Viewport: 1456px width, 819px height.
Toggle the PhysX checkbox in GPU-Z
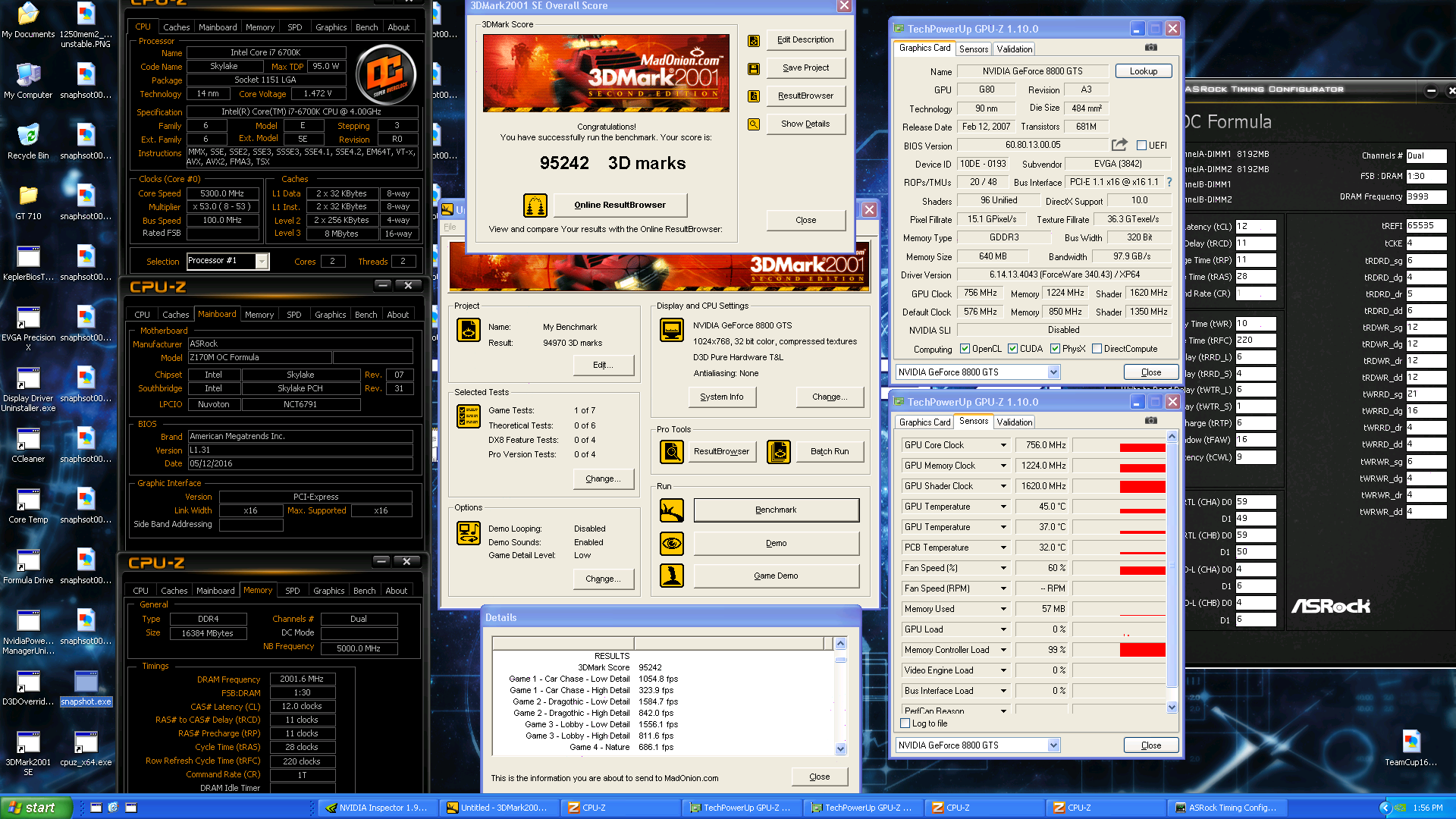[1055, 349]
